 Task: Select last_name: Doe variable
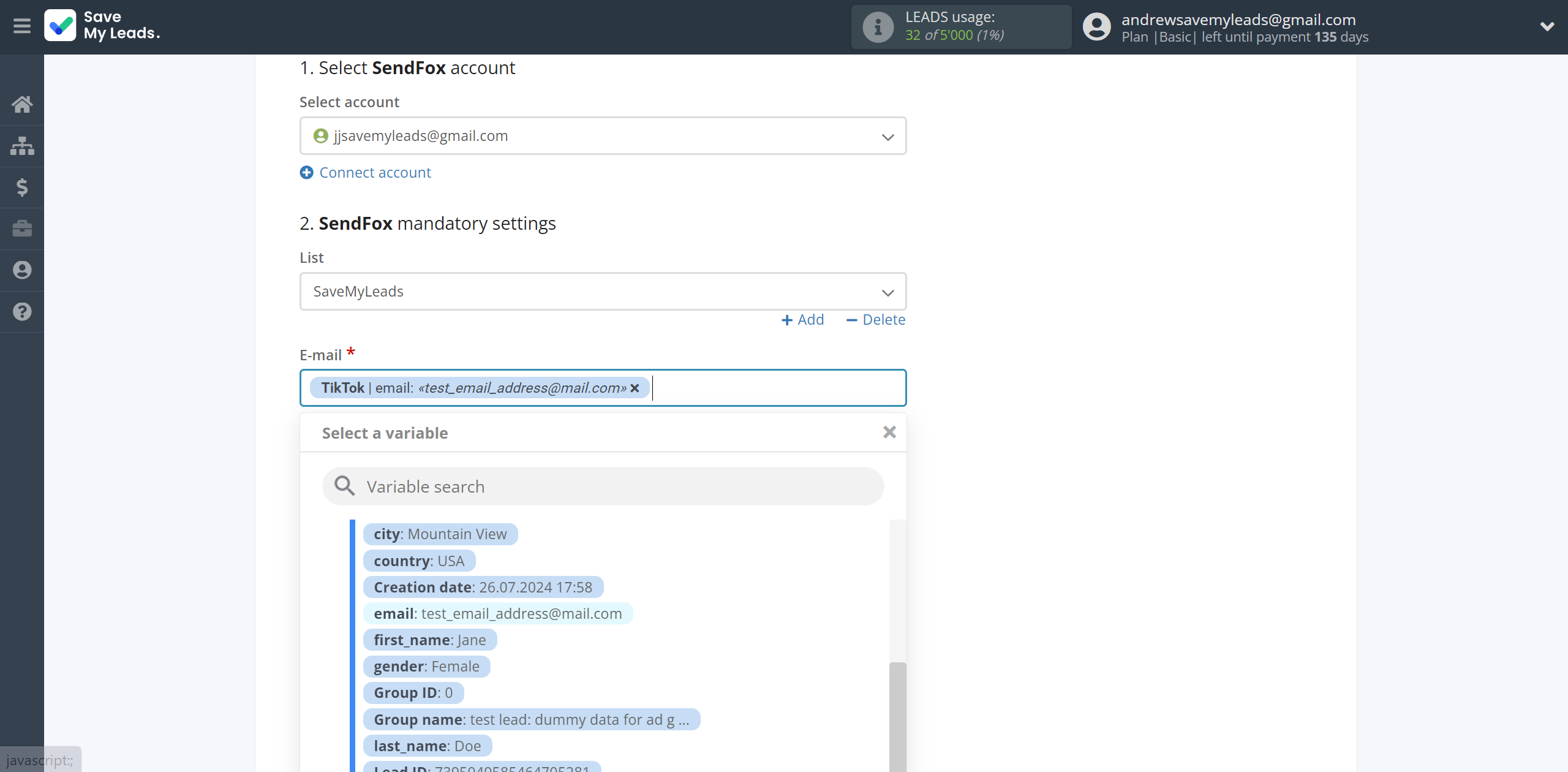pyautogui.click(x=428, y=746)
